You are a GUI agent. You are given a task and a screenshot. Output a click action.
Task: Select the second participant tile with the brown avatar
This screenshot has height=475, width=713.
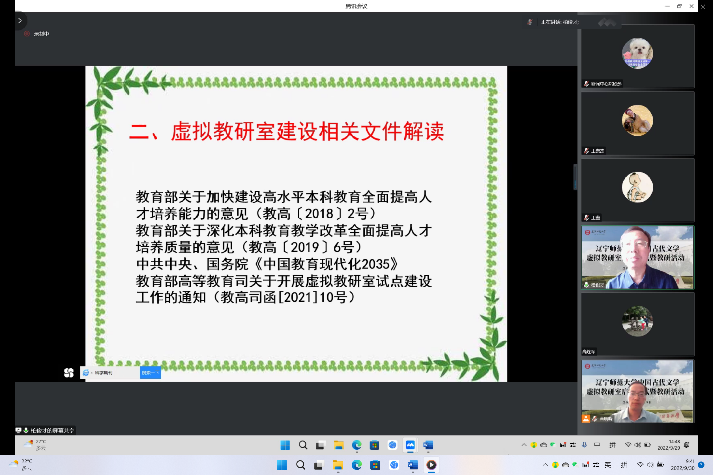pos(637,123)
